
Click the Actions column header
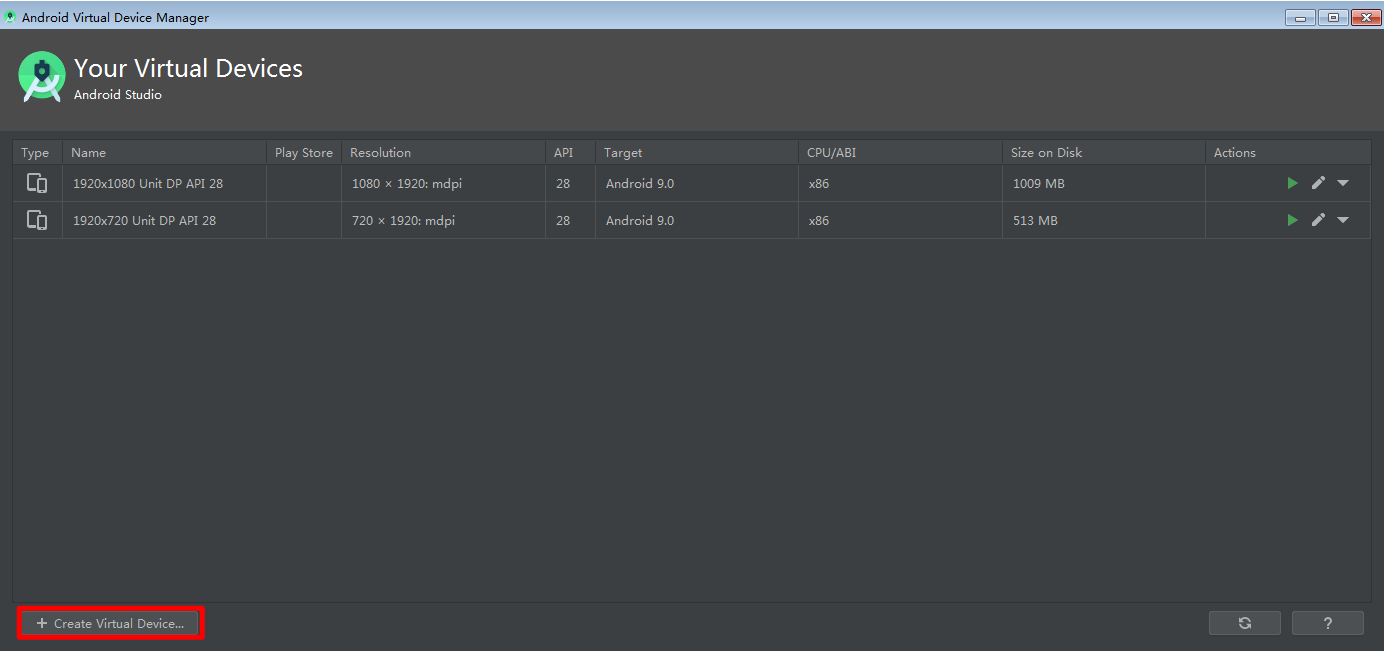point(1288,153)
